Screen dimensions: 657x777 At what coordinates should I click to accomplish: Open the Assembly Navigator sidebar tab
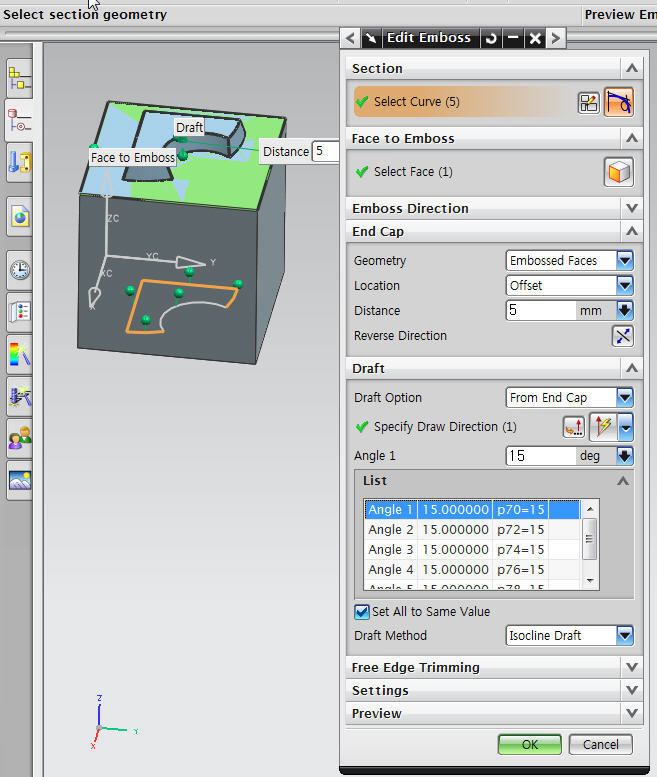pyautogui.click(x=20, y=77)
